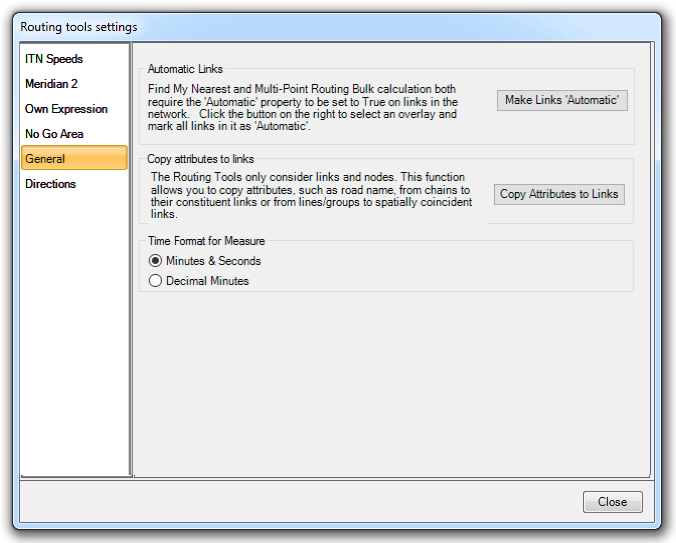Click the Automatic Links group heading

click(x=185, y=69)
